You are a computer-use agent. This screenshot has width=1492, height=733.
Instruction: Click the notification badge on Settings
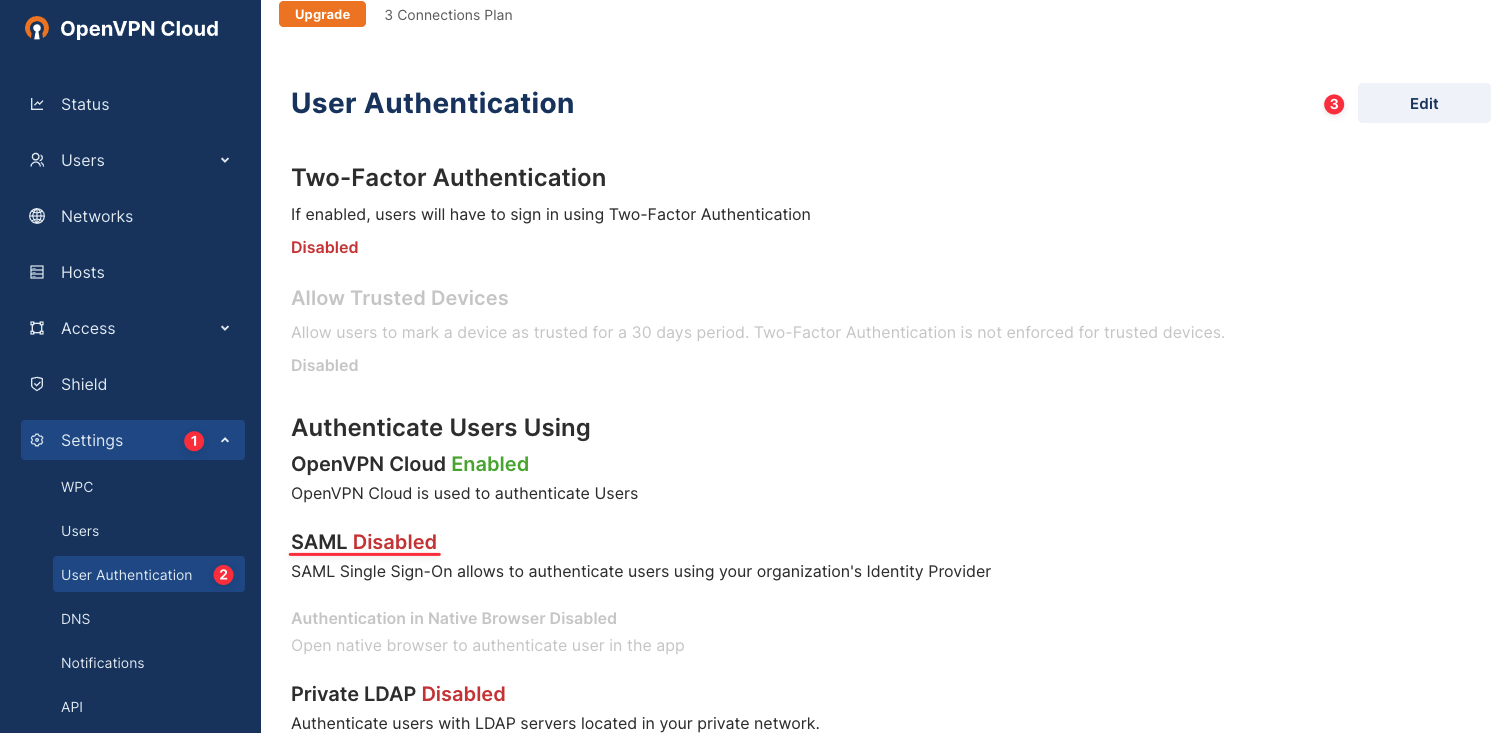click(193, 440)
